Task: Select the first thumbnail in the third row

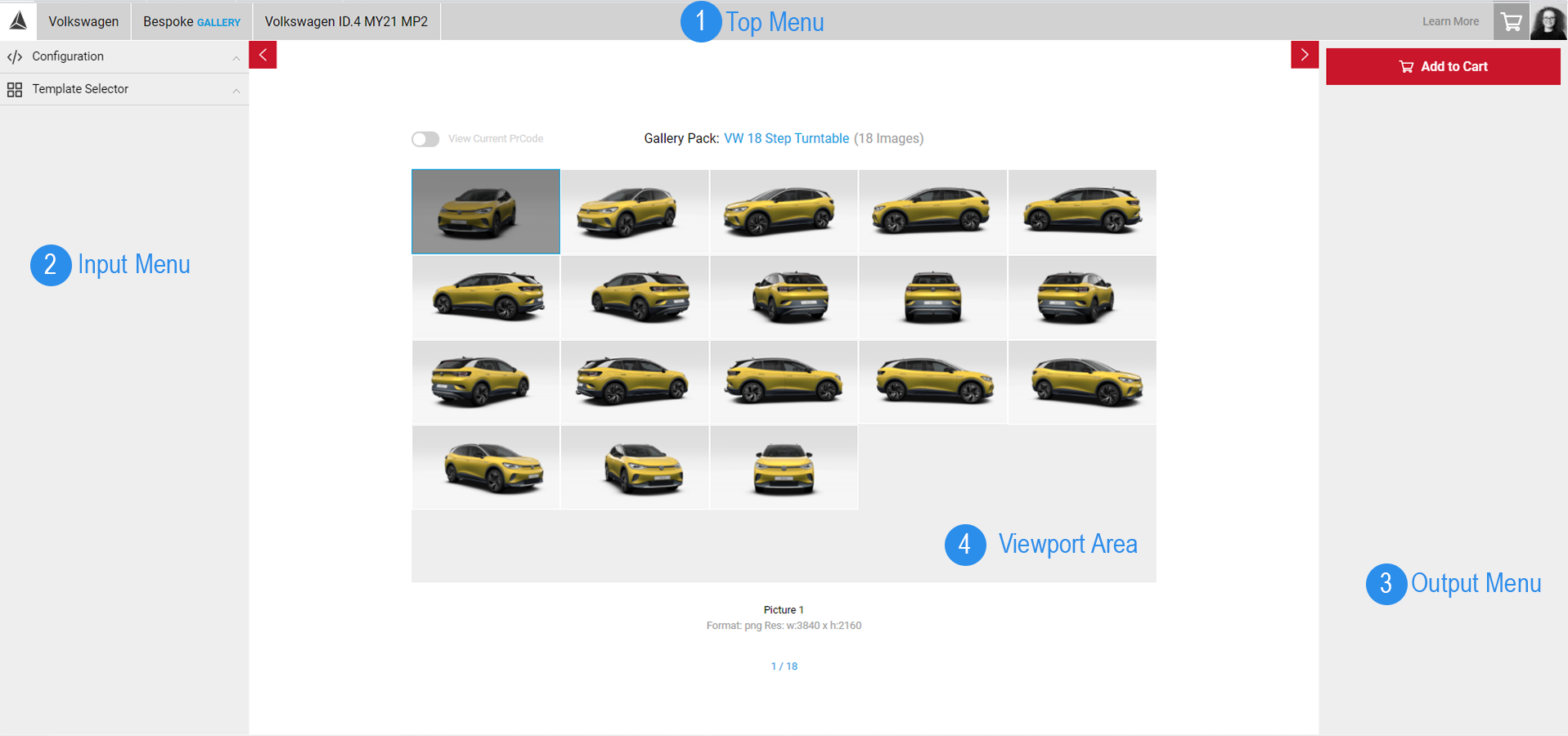Action: [x=486, y=381]
